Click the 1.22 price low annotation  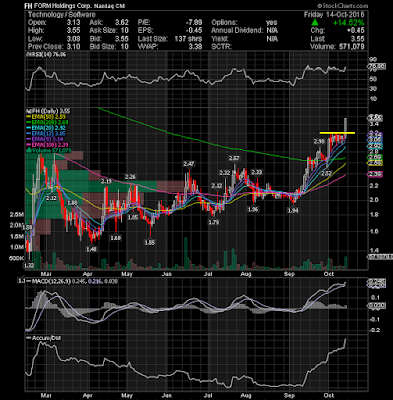30,265
